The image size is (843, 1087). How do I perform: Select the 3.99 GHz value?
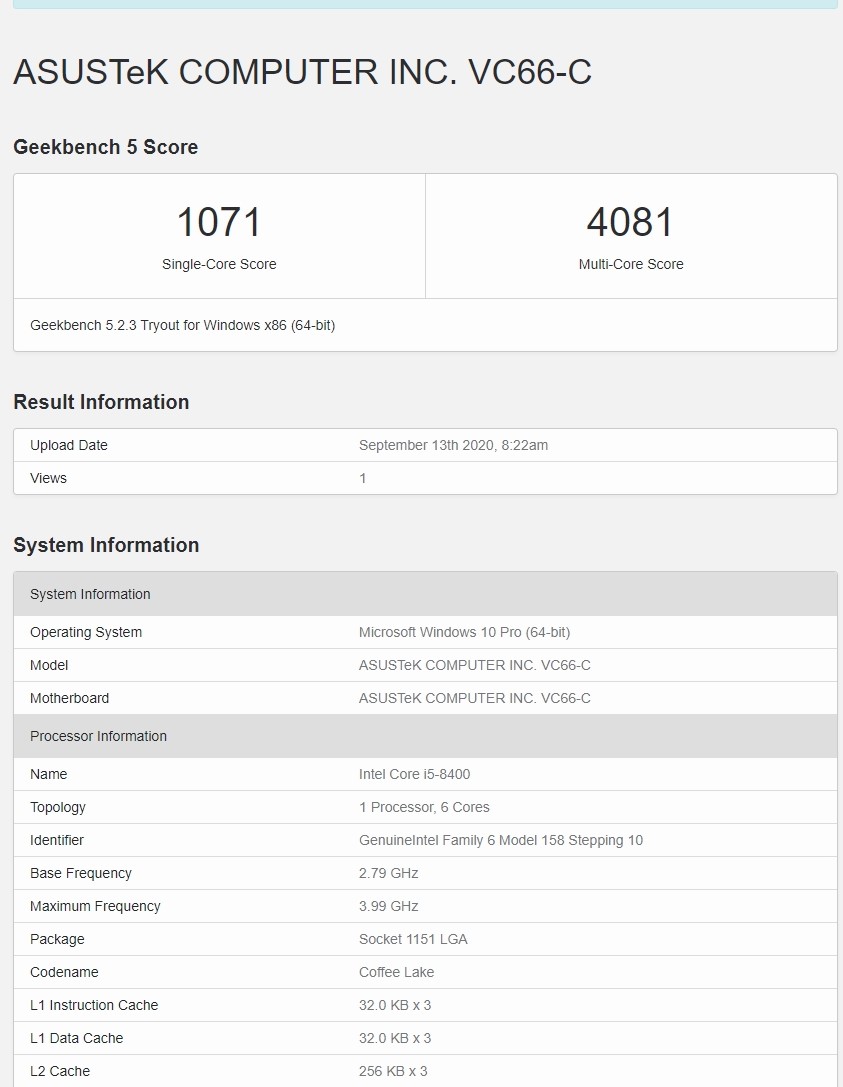click(x=389, y=906)
